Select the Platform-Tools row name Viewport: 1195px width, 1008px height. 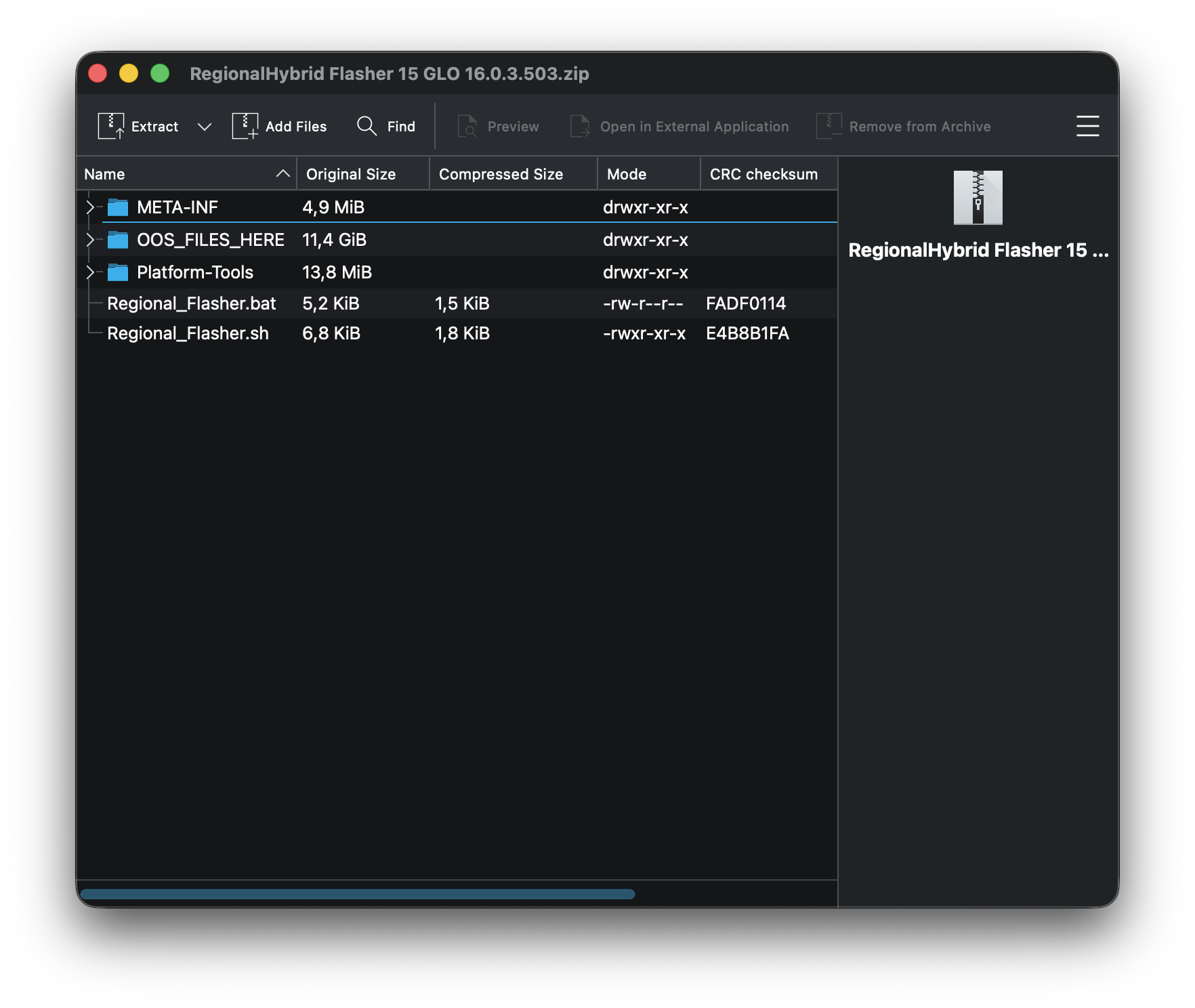[195, 272]
